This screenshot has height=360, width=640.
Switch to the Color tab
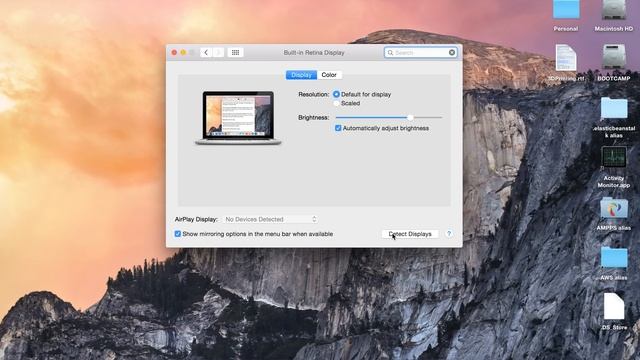(329, 75)
